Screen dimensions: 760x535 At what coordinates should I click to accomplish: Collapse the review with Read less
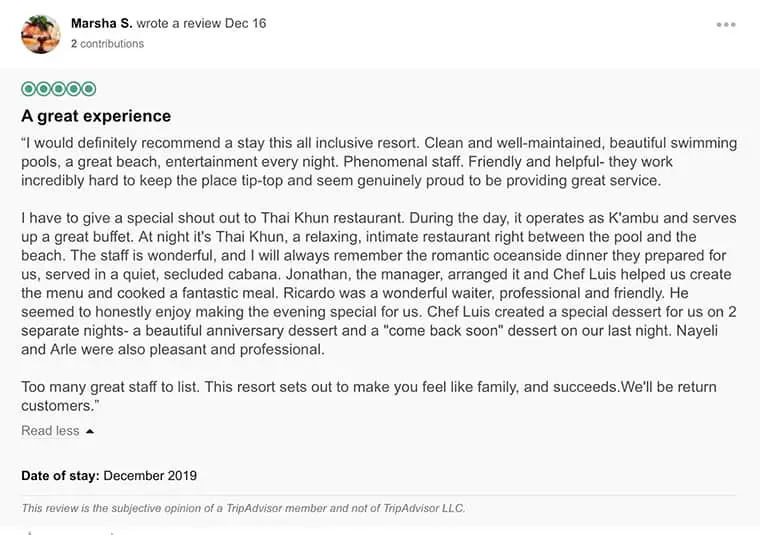tap(50, 431)
